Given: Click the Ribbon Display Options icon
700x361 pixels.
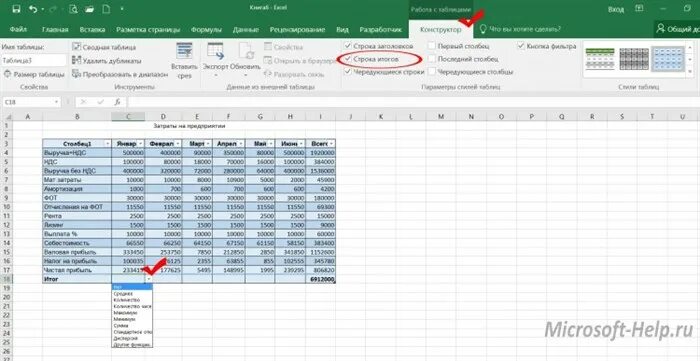Looking at the screenshot, I should pyautogui.click(x=640, y=8).
